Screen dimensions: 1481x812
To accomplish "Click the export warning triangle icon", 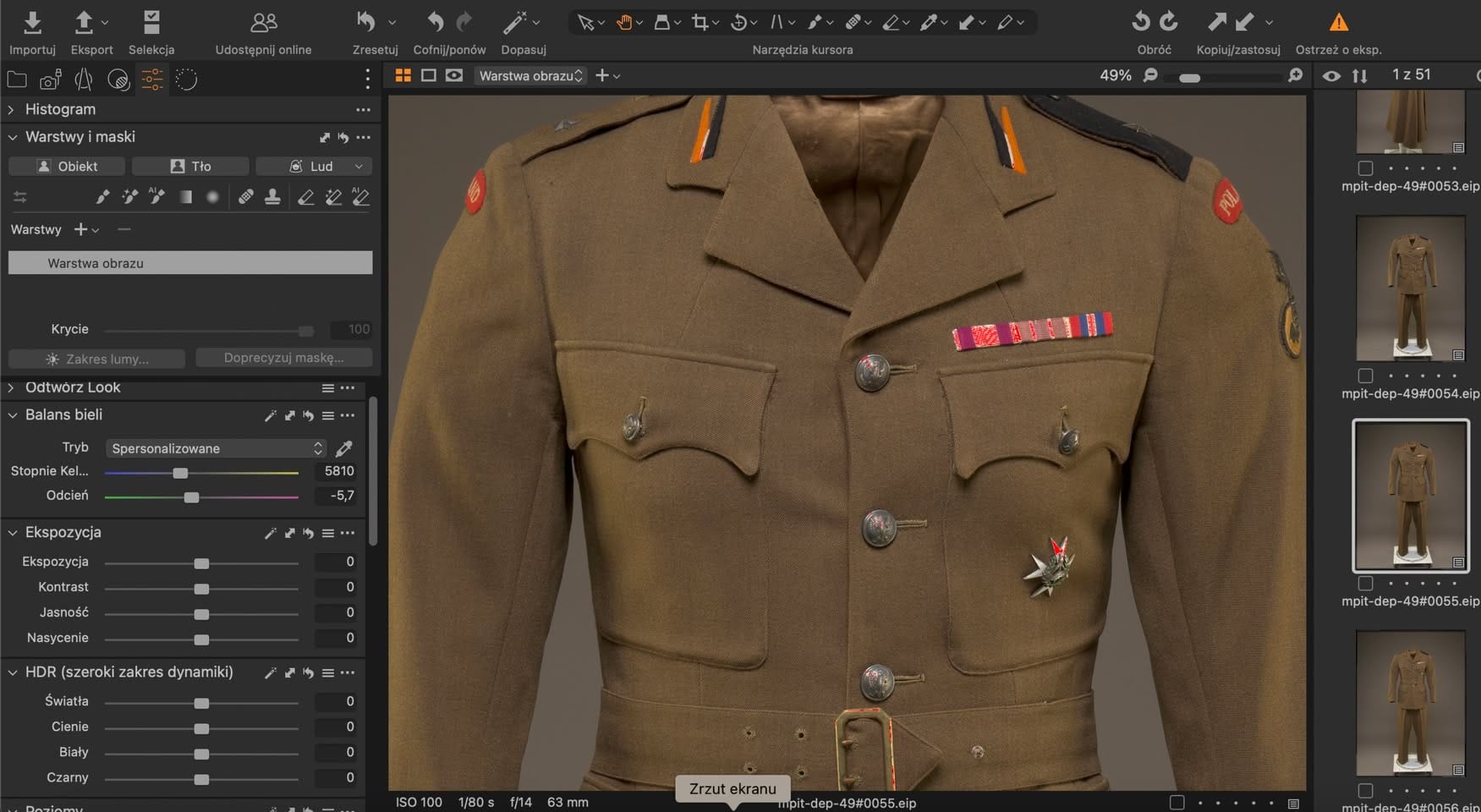I will (1338, 23).
